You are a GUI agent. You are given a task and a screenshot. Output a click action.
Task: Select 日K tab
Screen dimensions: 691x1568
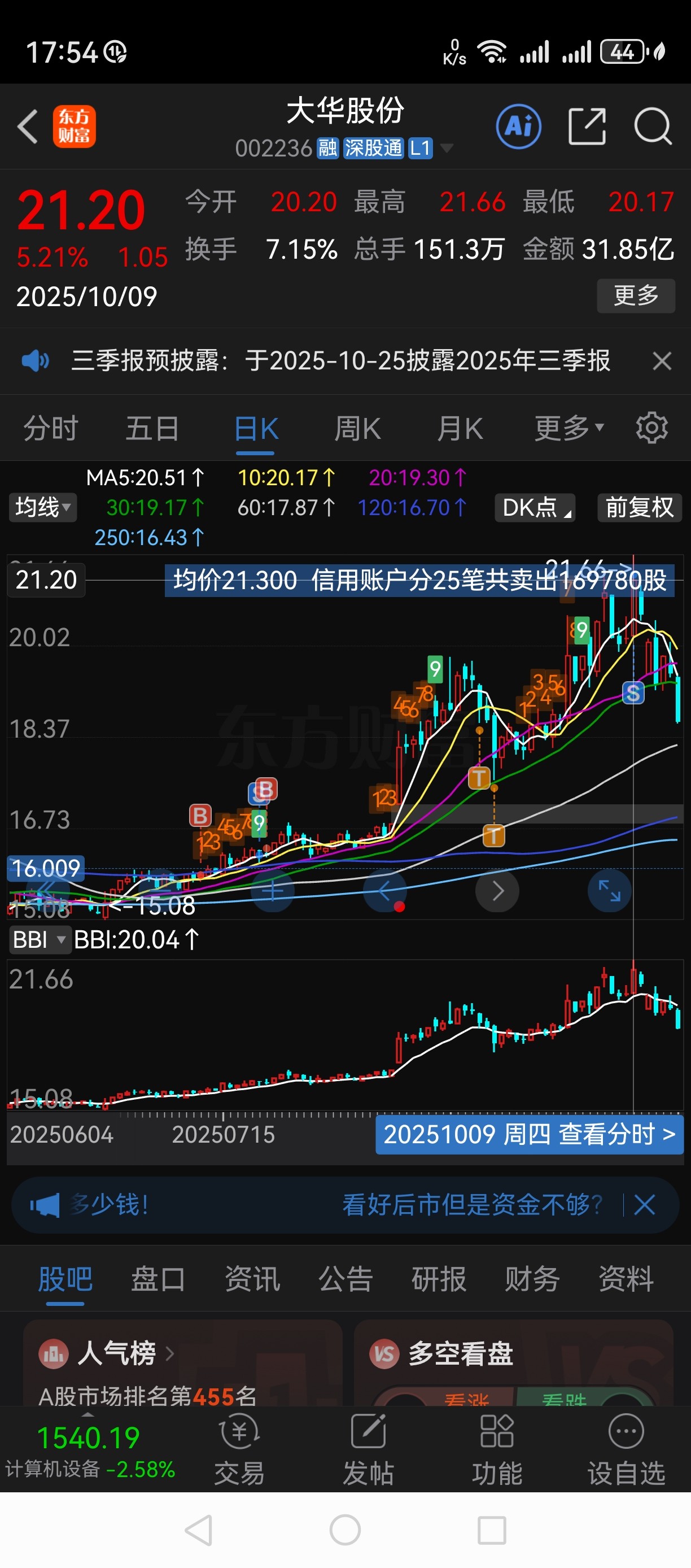click(x=256, y=429)
